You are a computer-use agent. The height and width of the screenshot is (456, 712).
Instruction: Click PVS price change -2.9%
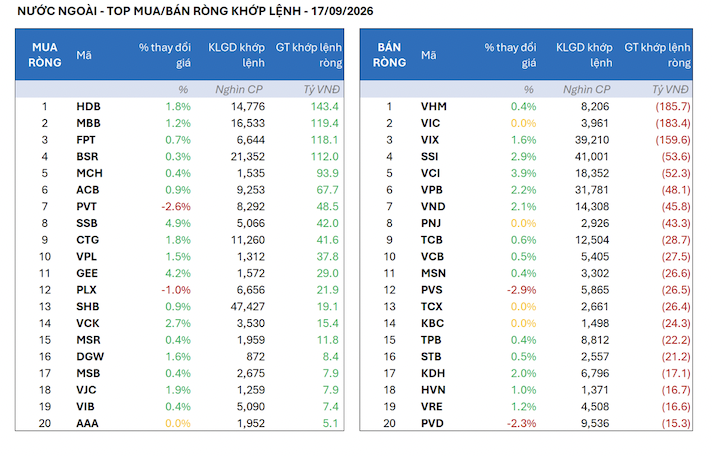point(521,290)
